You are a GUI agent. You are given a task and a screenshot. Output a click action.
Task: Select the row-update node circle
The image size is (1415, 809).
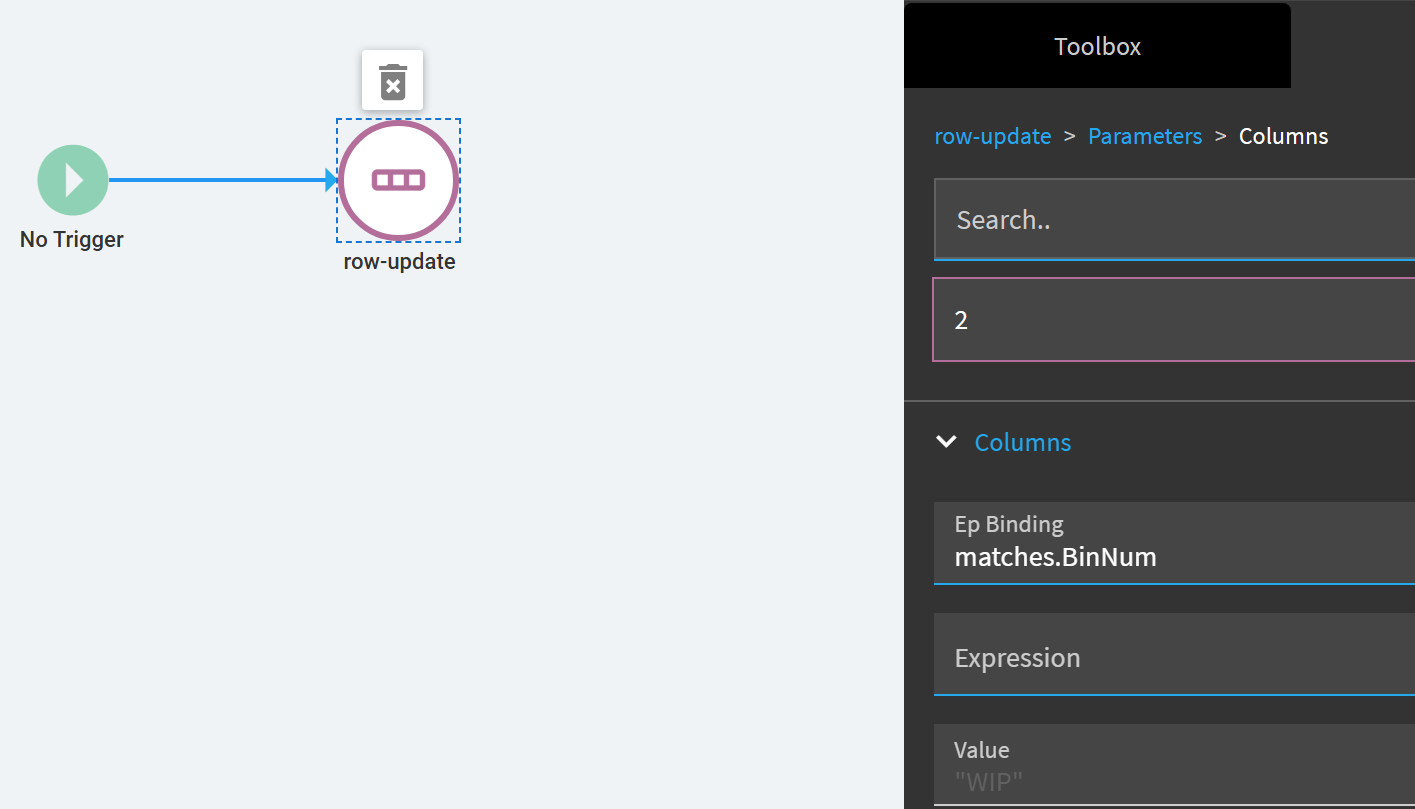pyautogui.click(x=398, y=180)
